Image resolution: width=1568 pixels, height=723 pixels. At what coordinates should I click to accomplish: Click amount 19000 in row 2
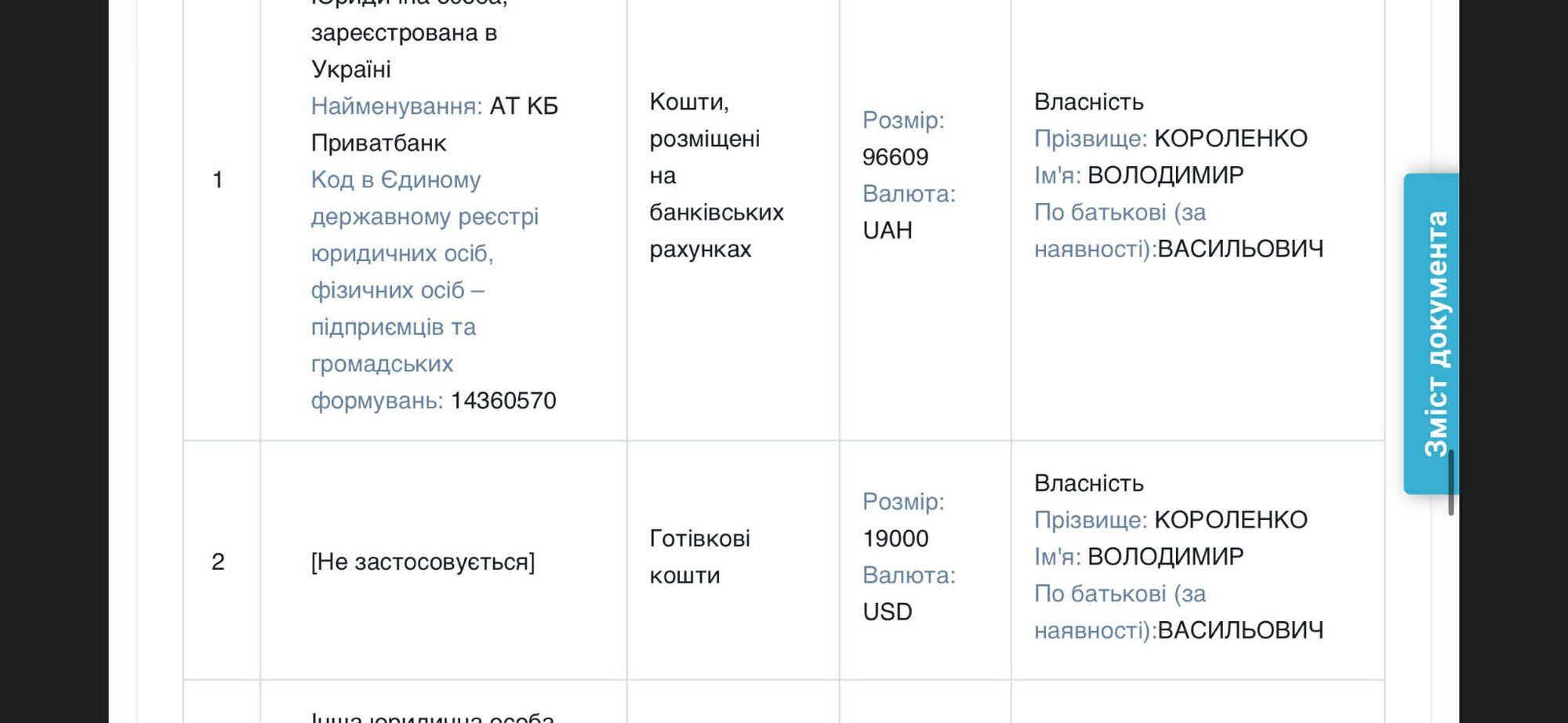point(895,539)
